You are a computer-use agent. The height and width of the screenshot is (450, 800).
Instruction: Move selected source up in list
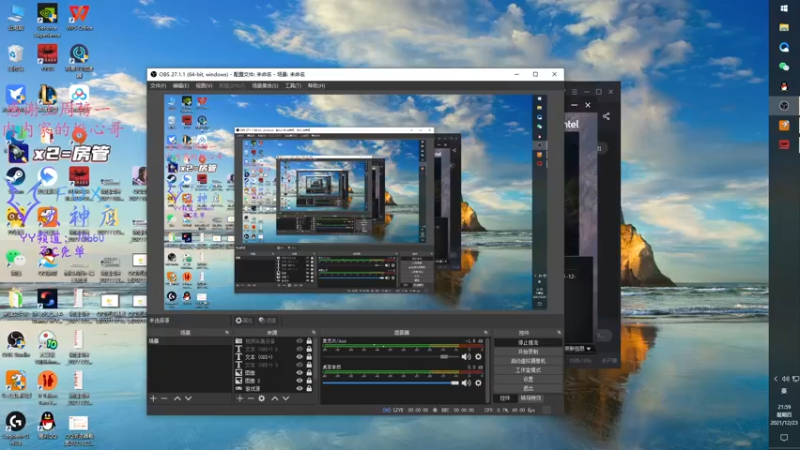(274, 398)
